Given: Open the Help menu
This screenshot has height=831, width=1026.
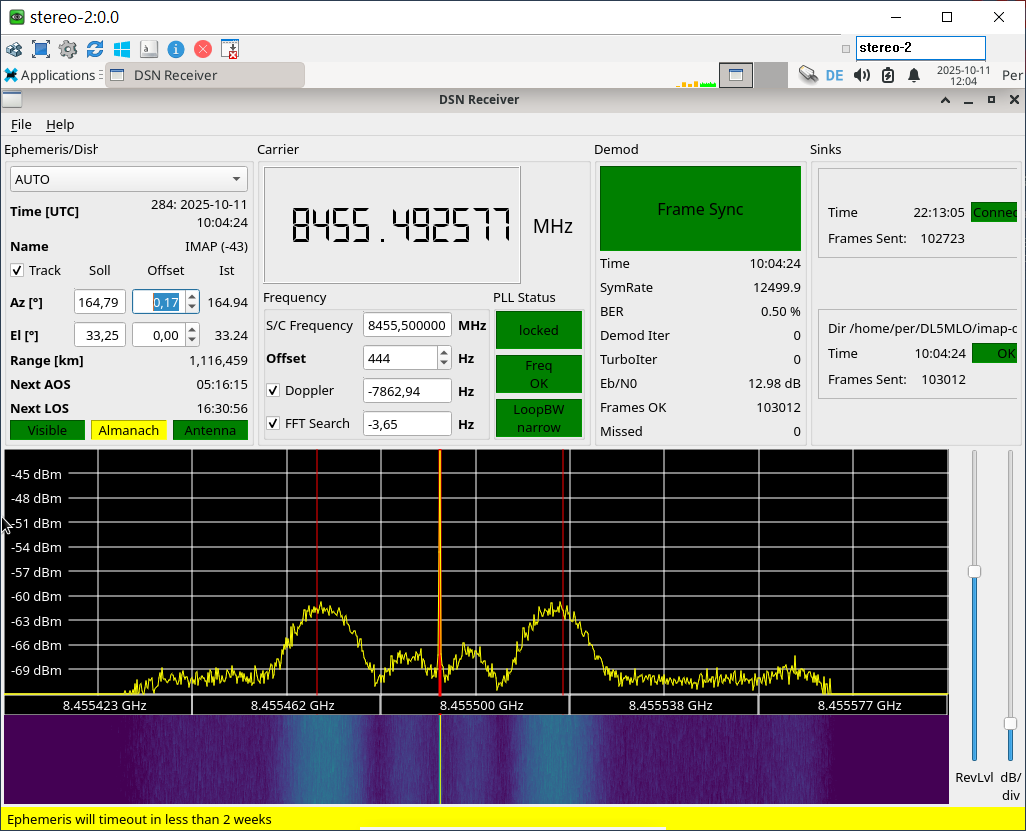Looking at the screenshot, I should pyautogui.click(x=60, y=124).
